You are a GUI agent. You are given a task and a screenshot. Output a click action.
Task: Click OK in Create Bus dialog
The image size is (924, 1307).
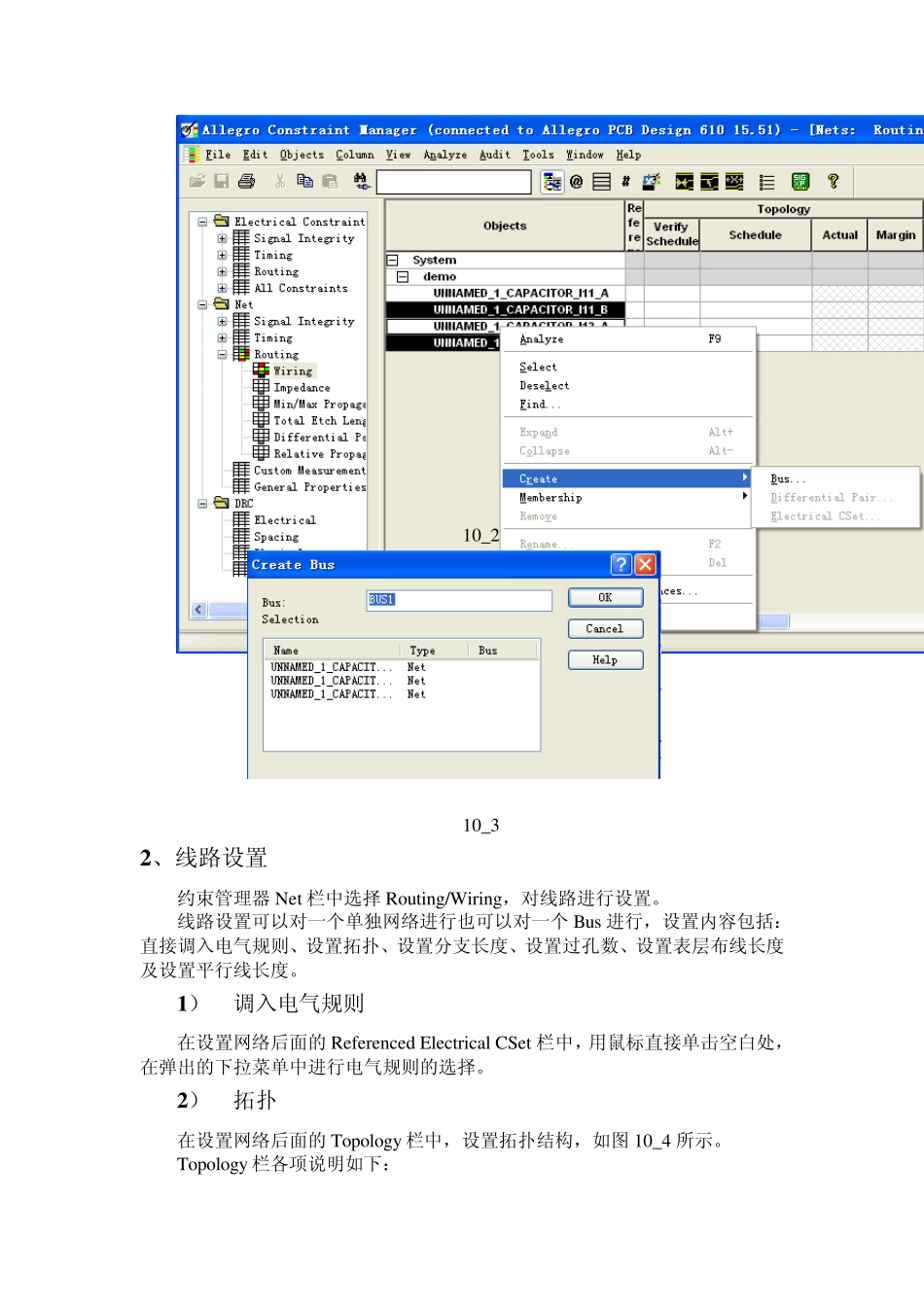pyautogui.click(x=605, y=597)
